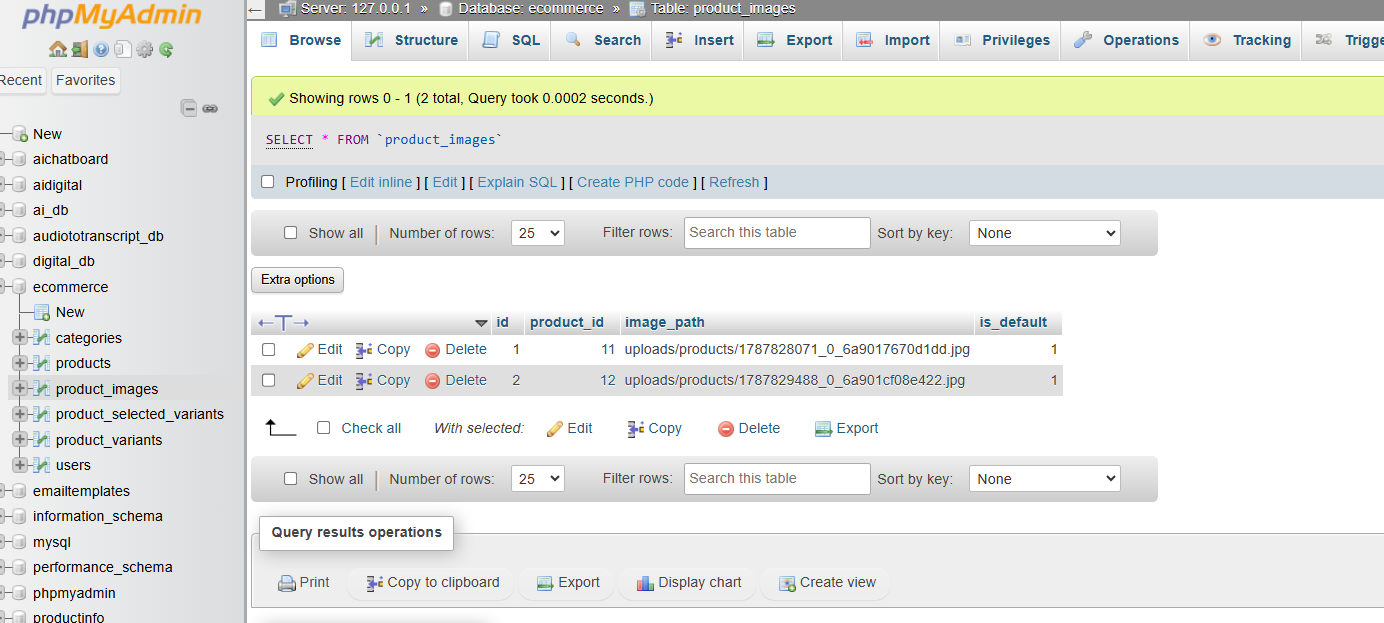
Task: Open the blue question mark documentation icon
Action: [101, 49]
